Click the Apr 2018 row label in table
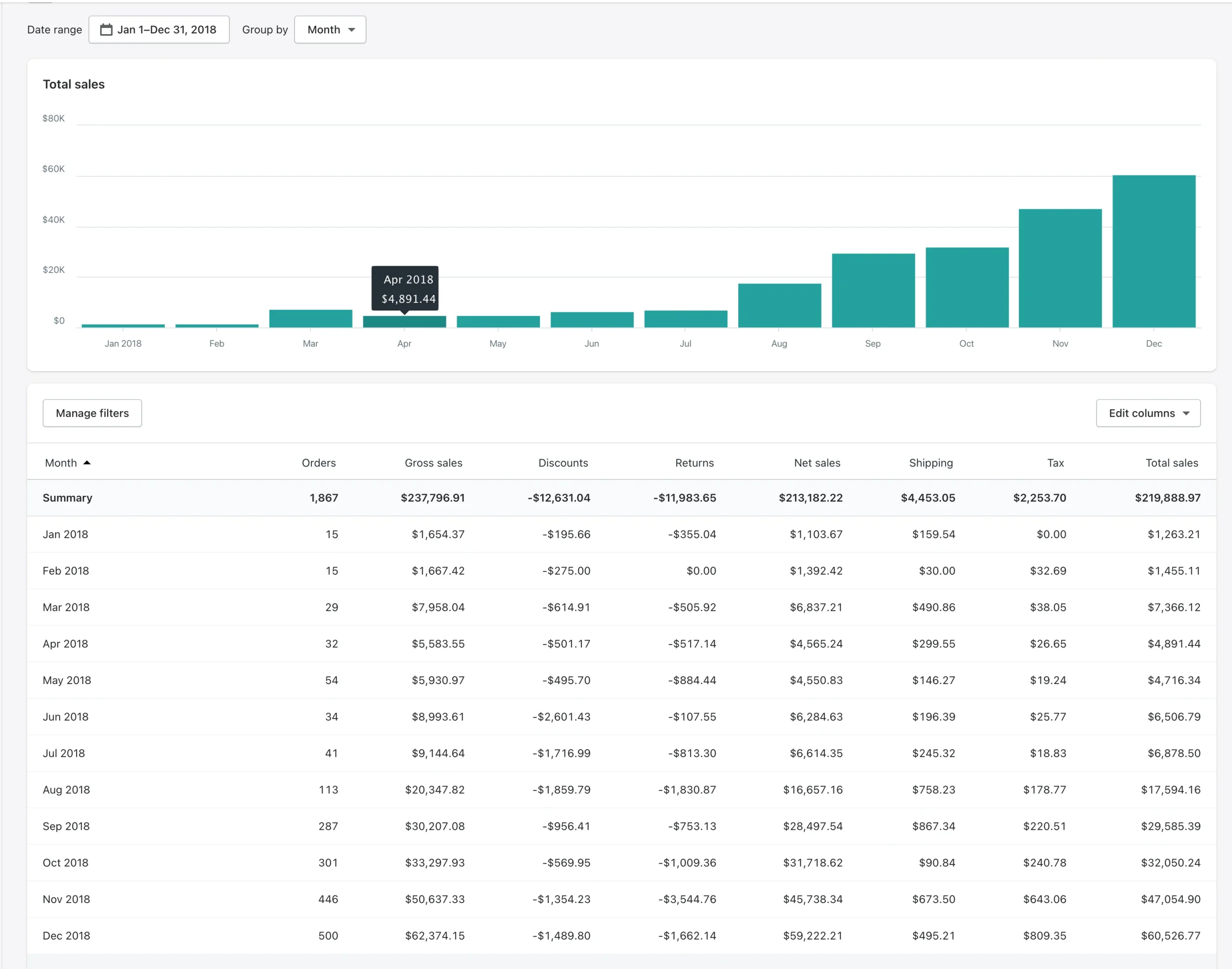Viewport: 1232px width, 969px height. tap(65, 643)
